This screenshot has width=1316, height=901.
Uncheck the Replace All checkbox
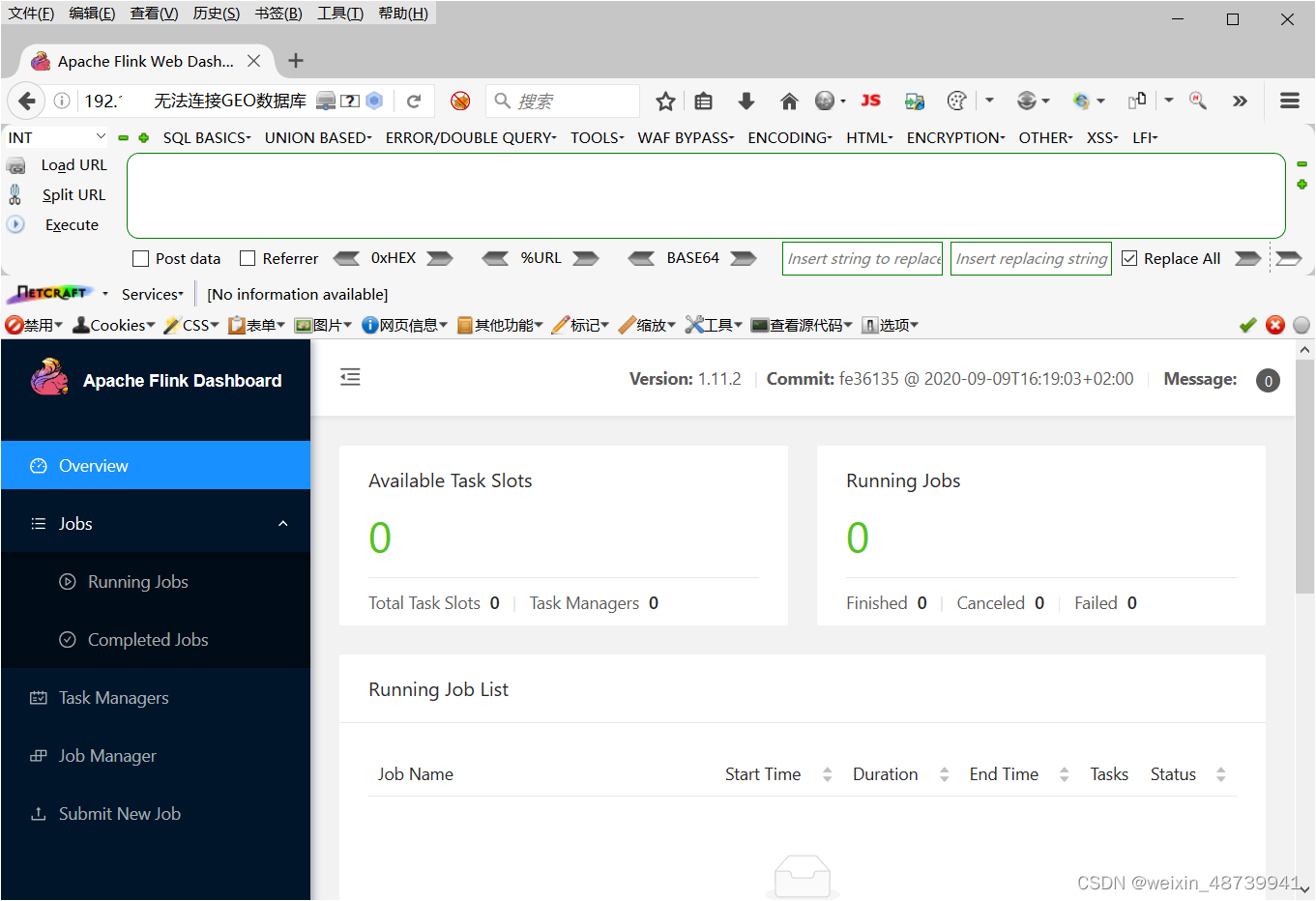click(1129, 258)
